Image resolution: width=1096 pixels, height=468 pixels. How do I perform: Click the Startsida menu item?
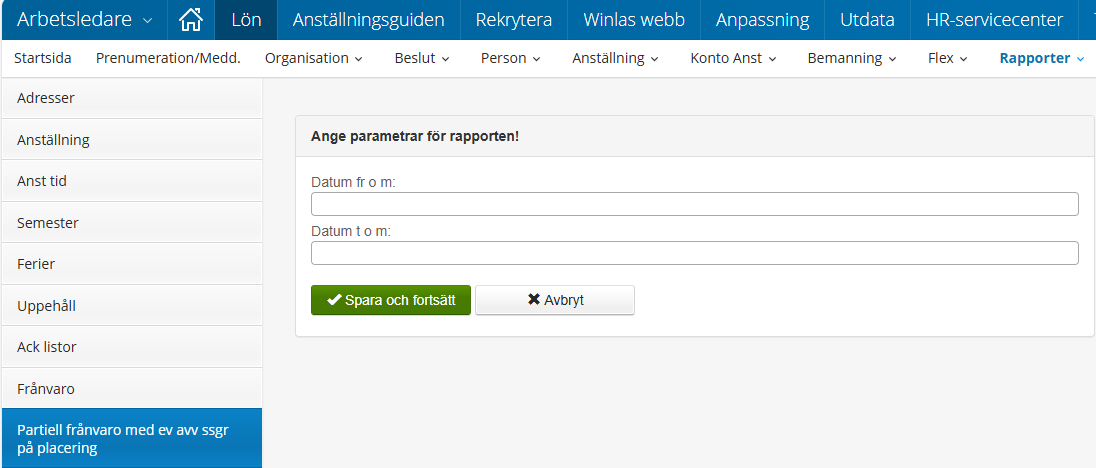click(x=42, y=59)
